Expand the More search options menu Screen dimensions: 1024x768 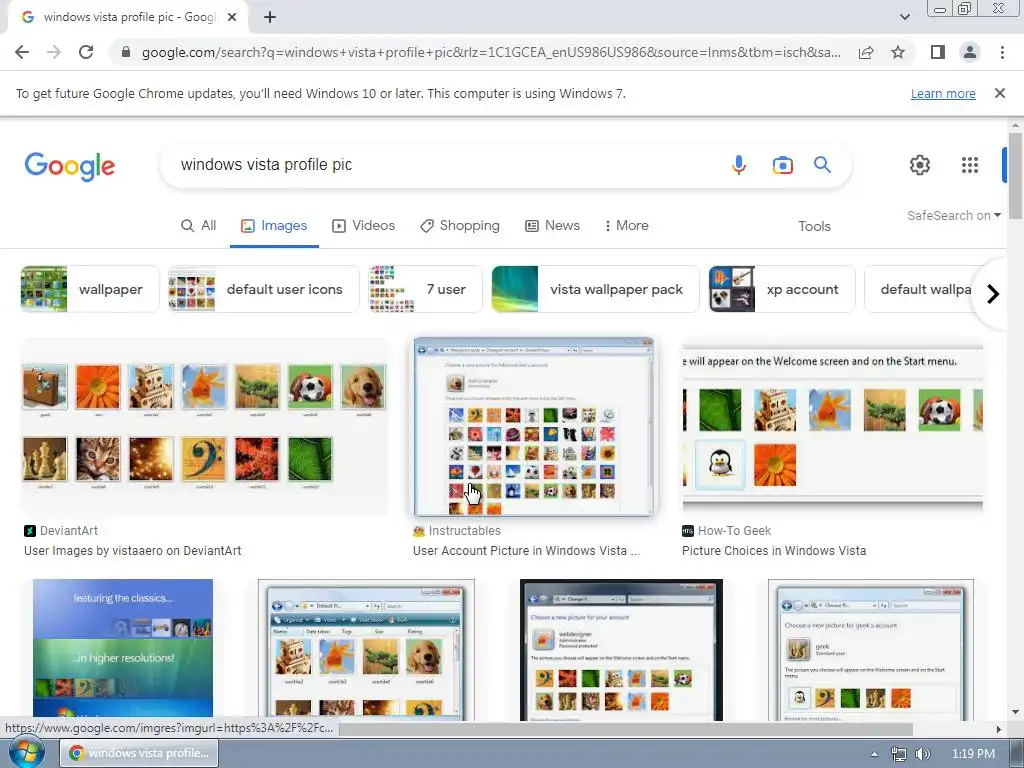point(627,226)
